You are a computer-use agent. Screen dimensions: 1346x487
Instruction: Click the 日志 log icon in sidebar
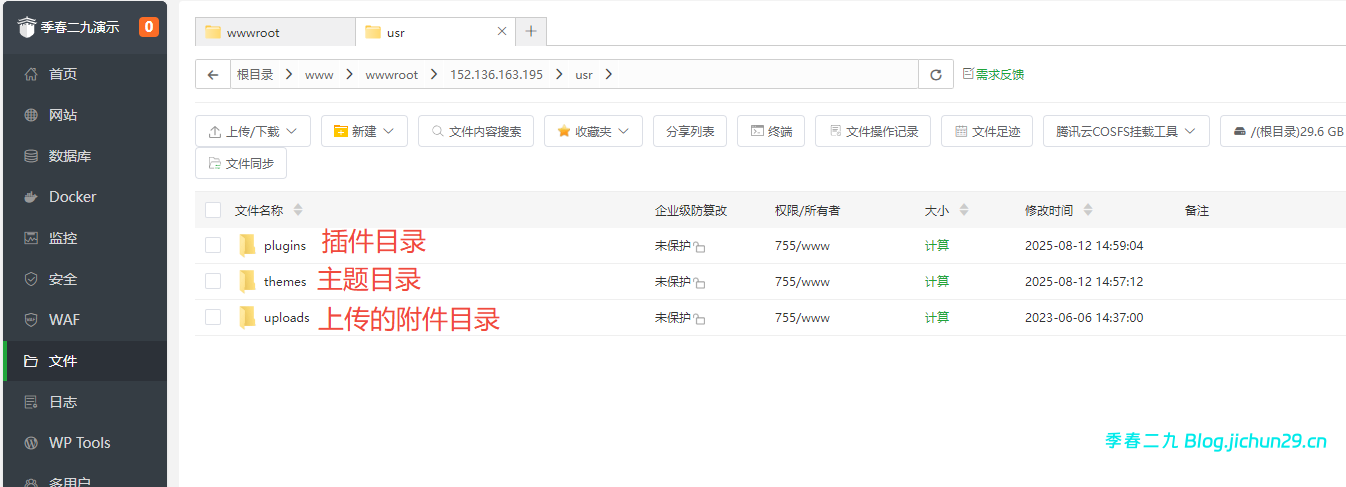pos(31,402)
